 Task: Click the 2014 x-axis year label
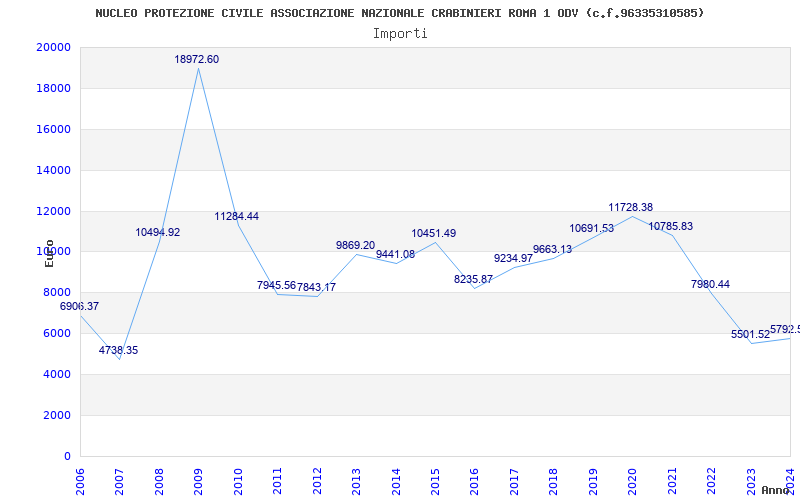click(x=396, y=482)
